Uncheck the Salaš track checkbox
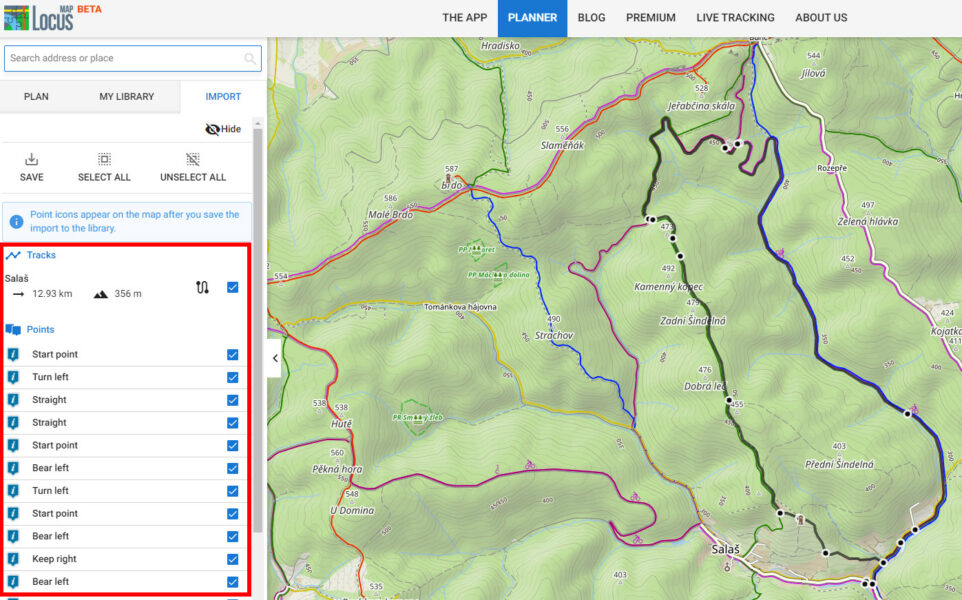Image resolution: width=962 pixels, height=600 pixels. [233, 288]
